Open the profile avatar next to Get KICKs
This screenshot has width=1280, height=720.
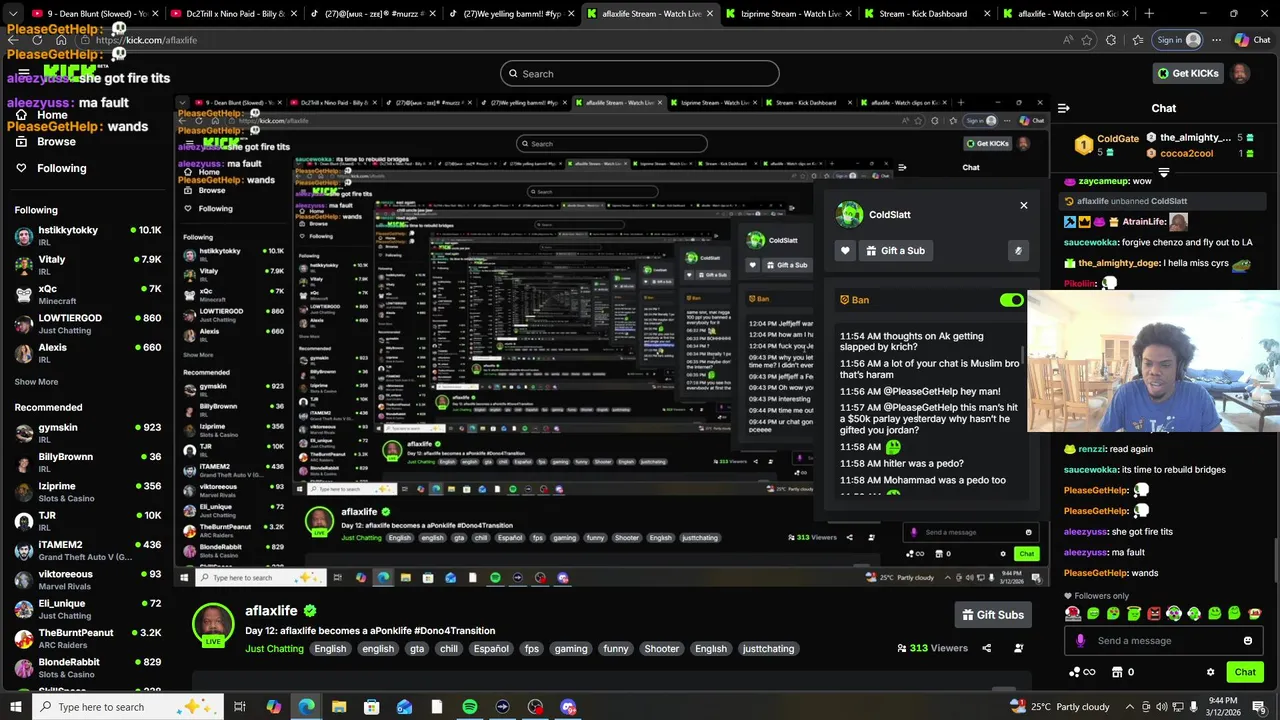tap(1240, 73)
